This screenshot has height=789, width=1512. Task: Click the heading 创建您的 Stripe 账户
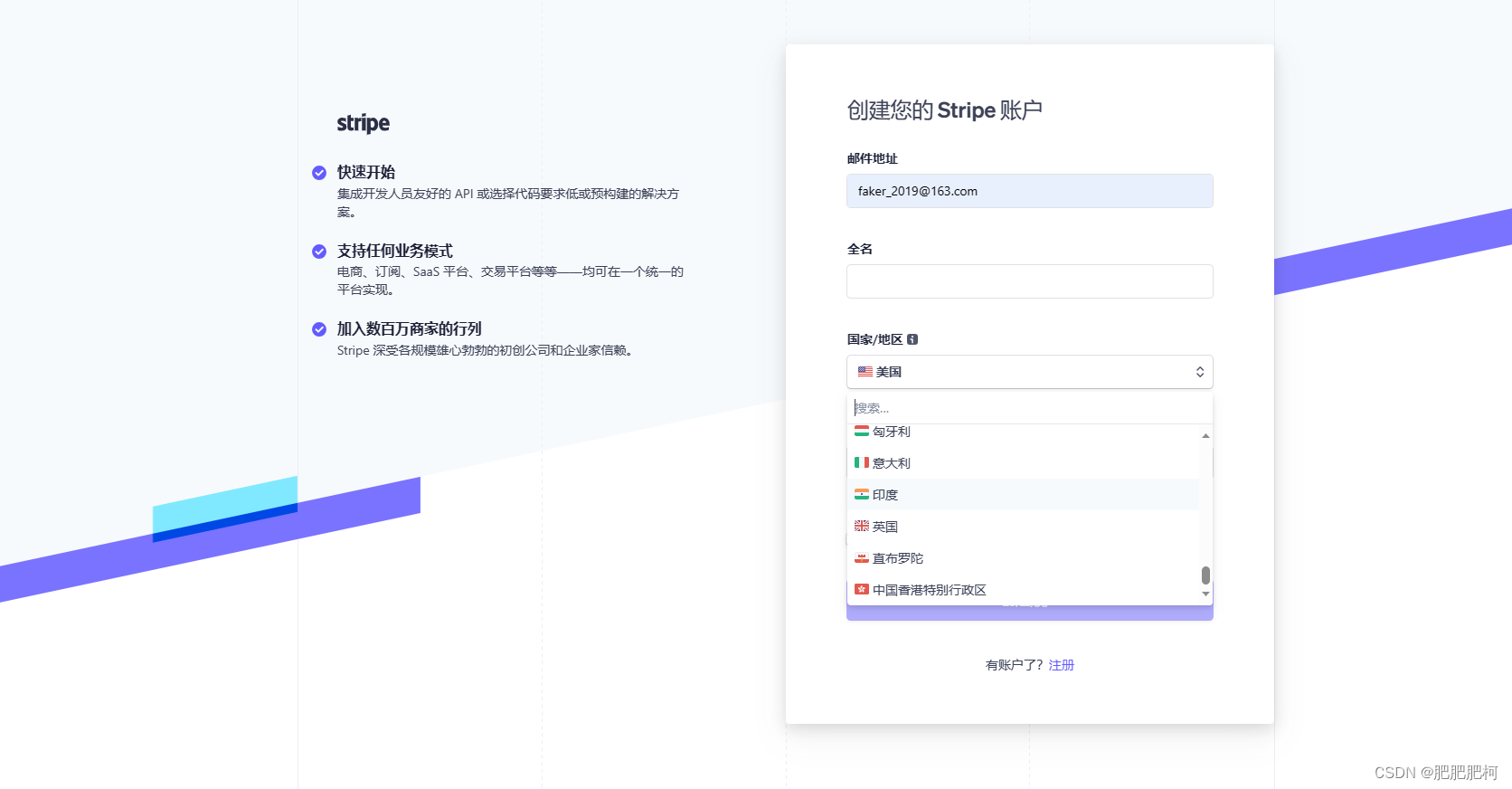(x=944, y=110)
